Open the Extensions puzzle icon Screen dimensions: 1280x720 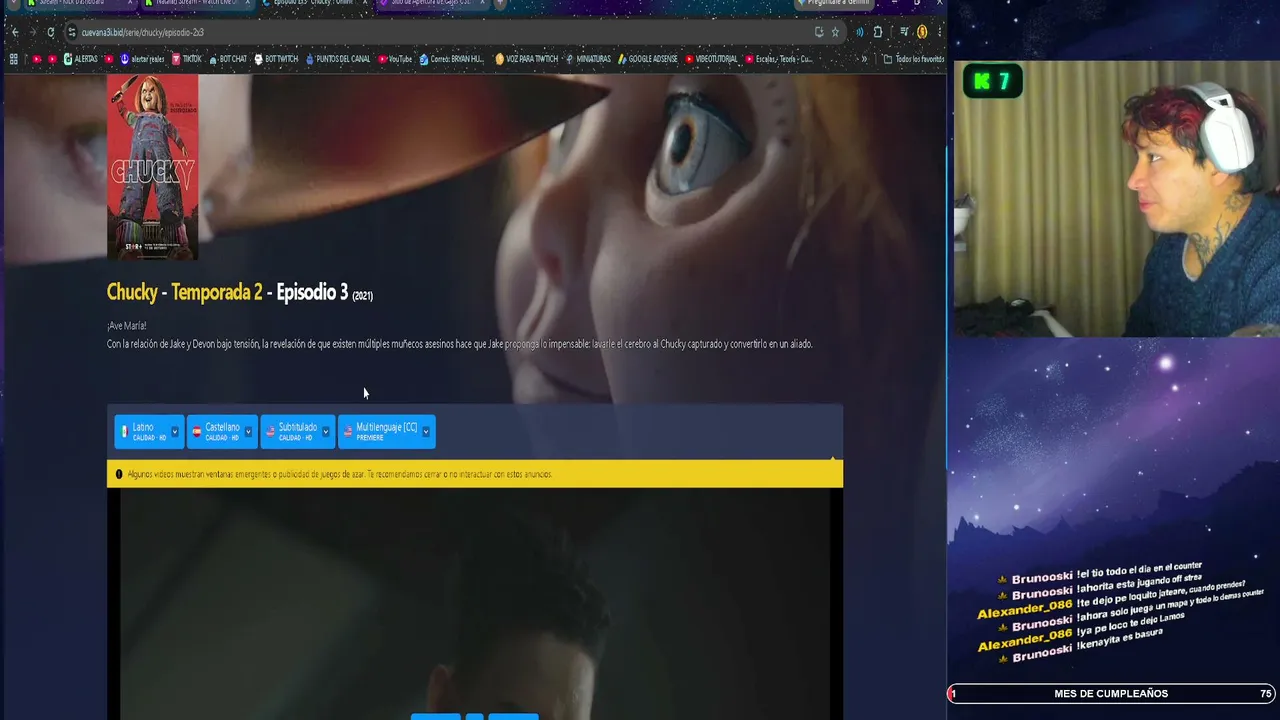(x=878, y=32)
